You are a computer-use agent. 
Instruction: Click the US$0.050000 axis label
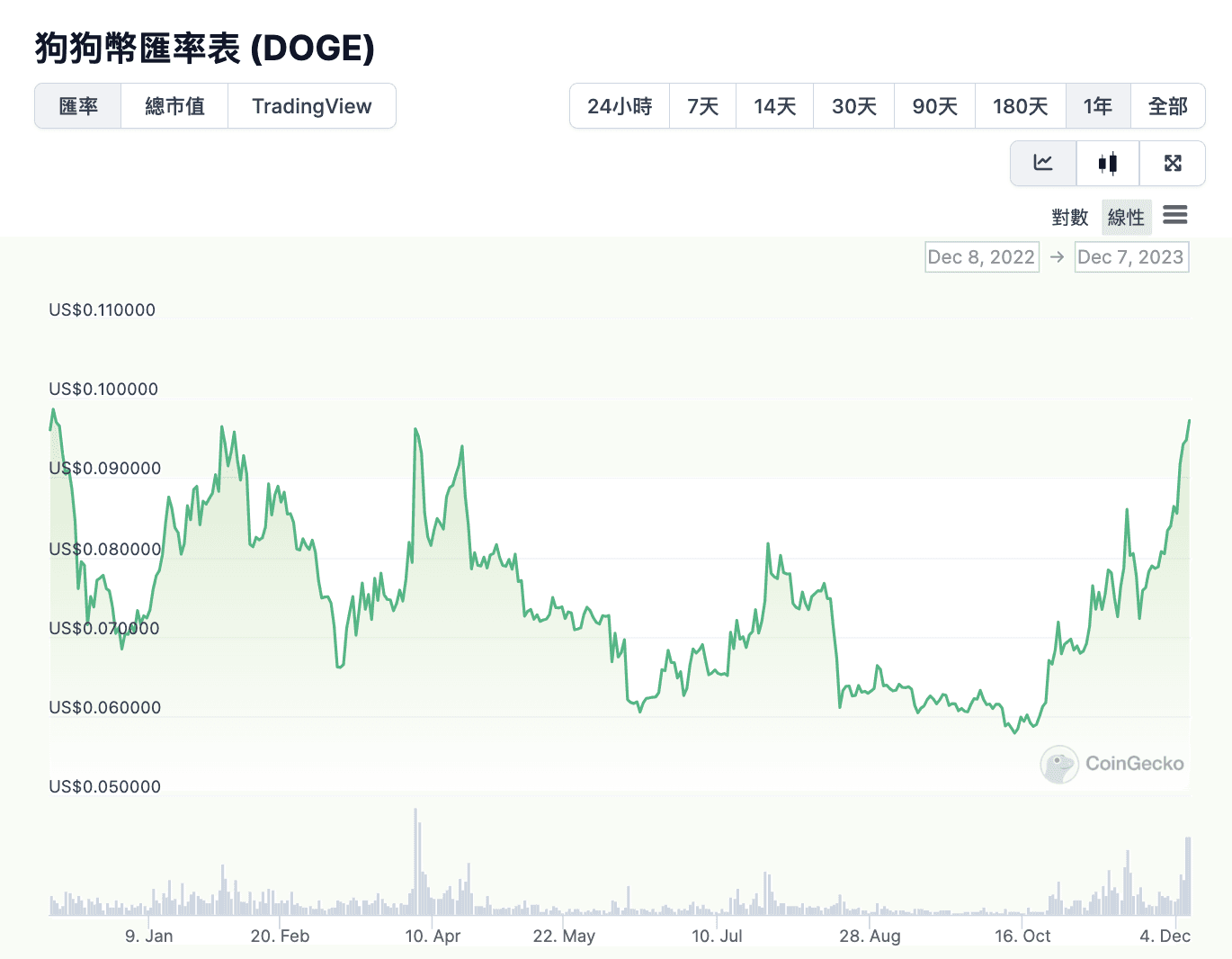point(105,786)
